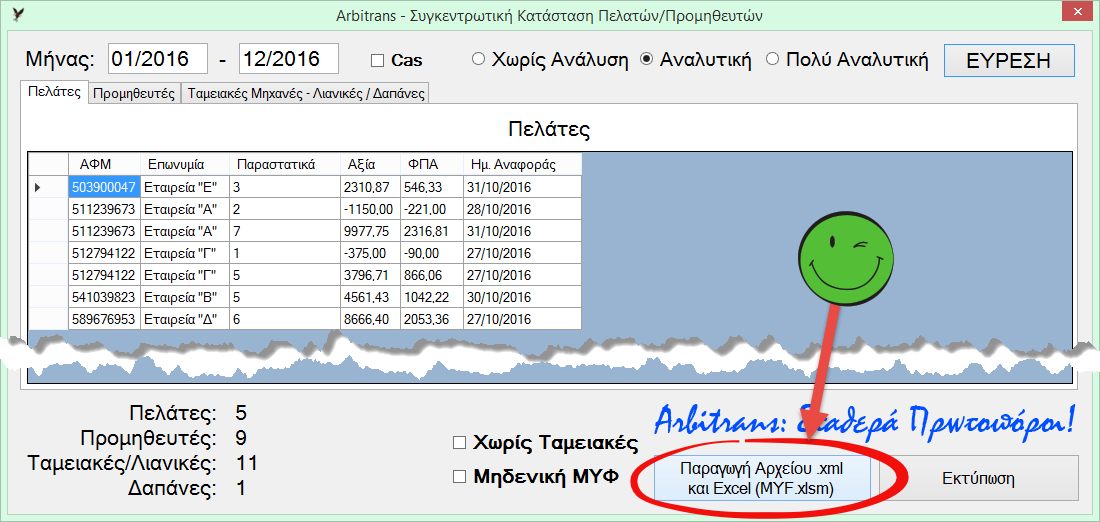Screen dimensions: 1100x522
Task: Click the ΕΥΡΕΣΗ search button
Action: [x=1009, y=60]
